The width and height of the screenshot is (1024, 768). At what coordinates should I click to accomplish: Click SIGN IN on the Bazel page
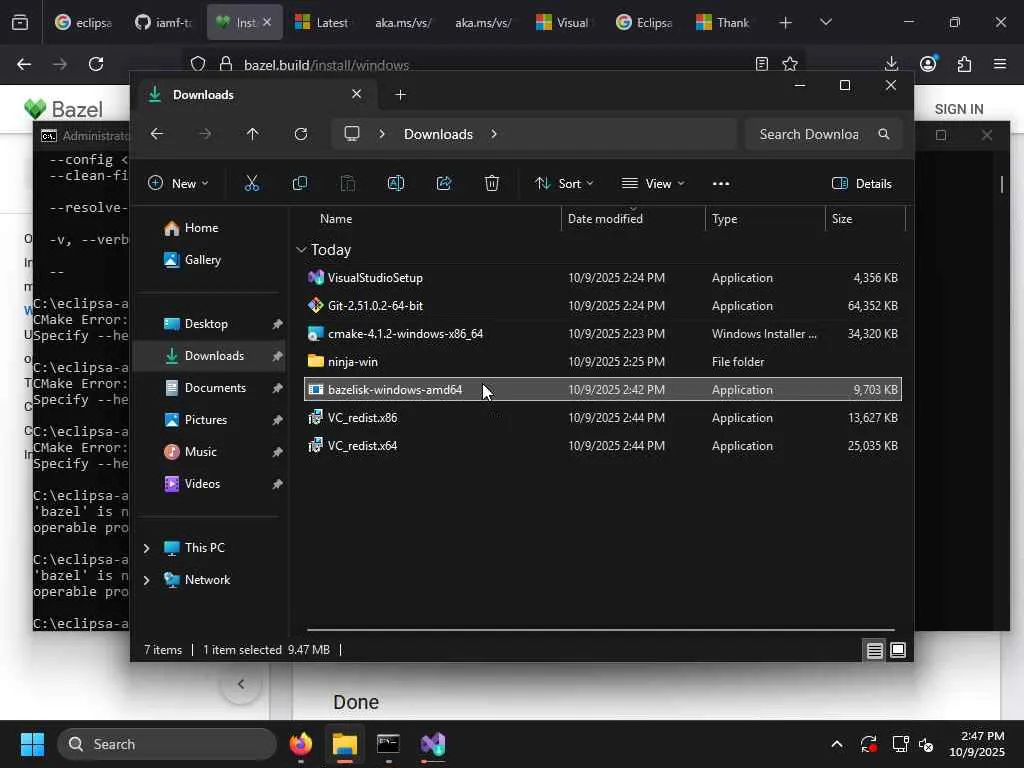(x=959, y=109)
